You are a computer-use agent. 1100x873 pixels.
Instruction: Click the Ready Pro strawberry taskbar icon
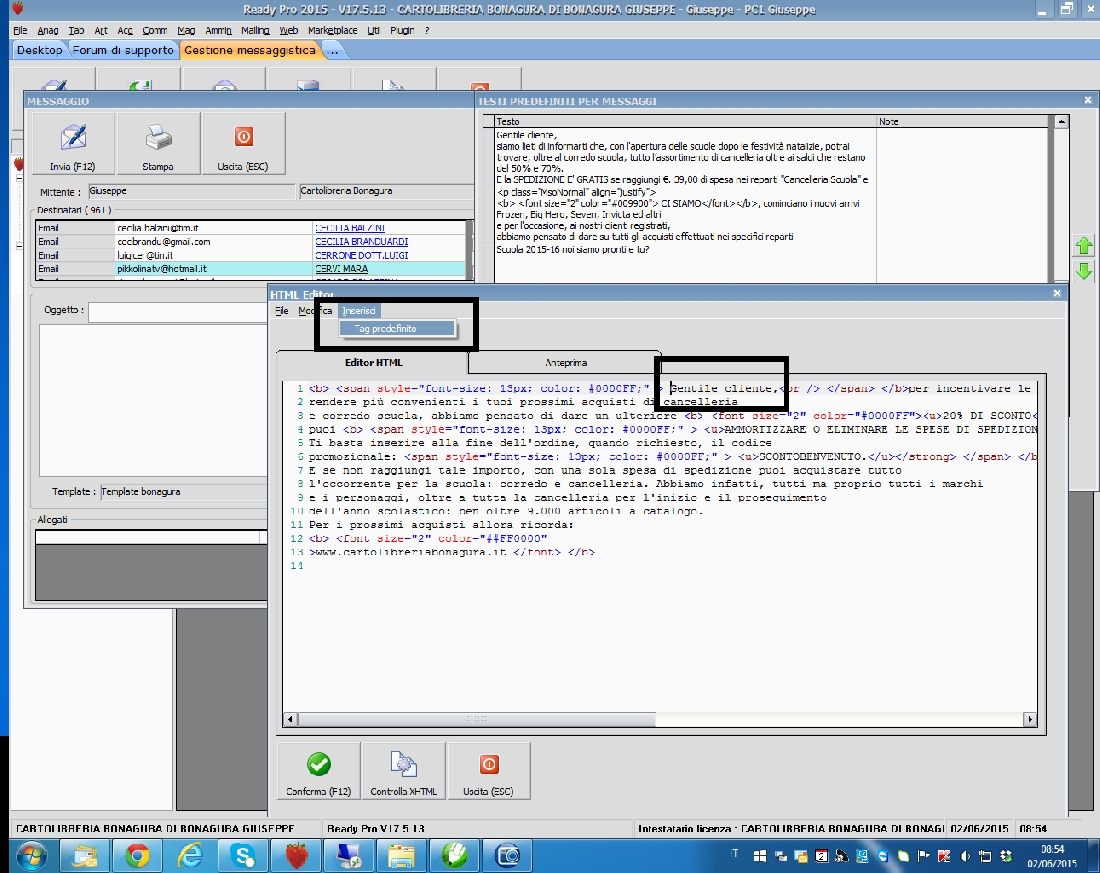(296, 856)
